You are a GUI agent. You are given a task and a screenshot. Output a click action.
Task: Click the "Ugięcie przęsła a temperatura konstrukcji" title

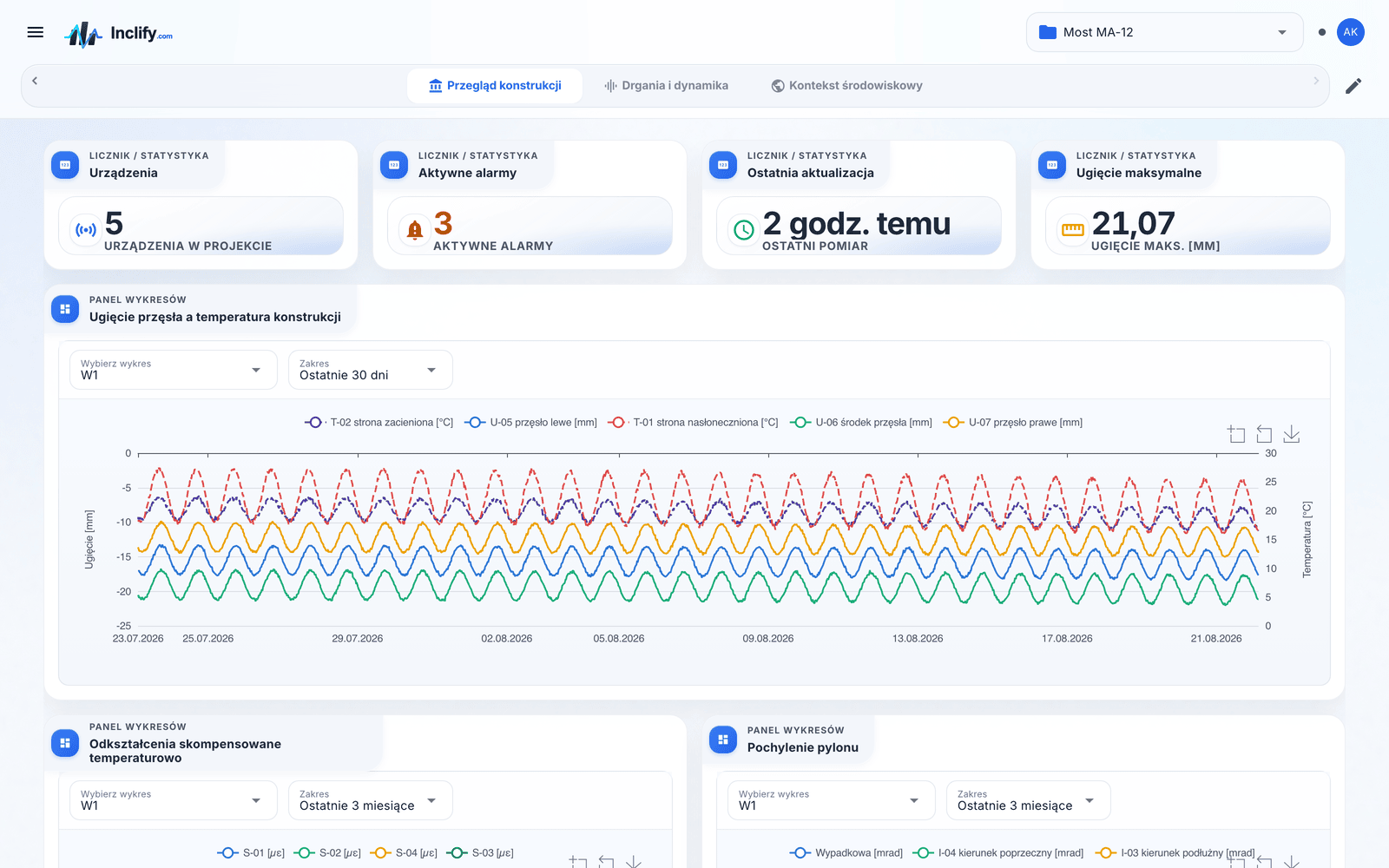point(215,317)
